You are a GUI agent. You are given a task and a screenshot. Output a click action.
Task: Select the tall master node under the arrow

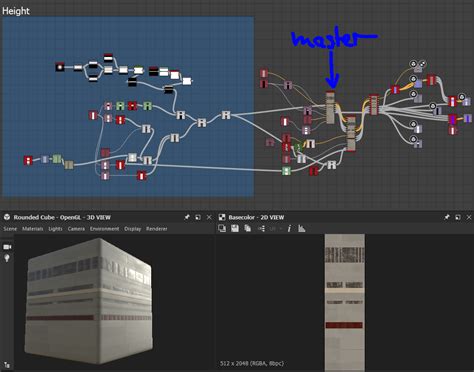(x=330, y=107)
